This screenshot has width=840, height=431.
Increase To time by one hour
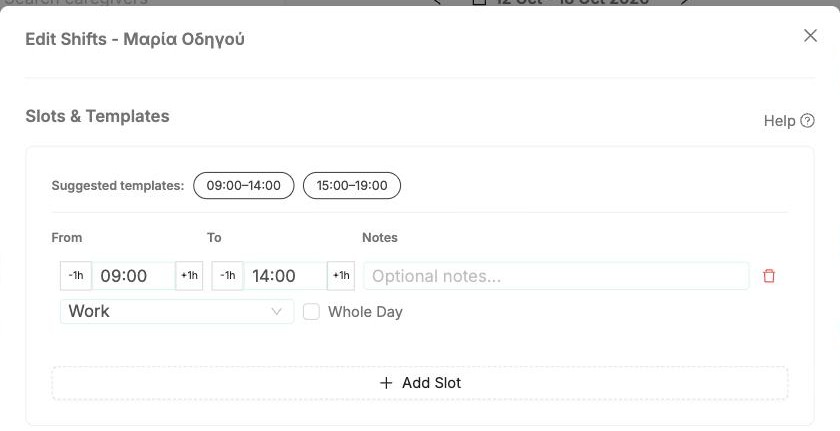(x=341, y=276)
